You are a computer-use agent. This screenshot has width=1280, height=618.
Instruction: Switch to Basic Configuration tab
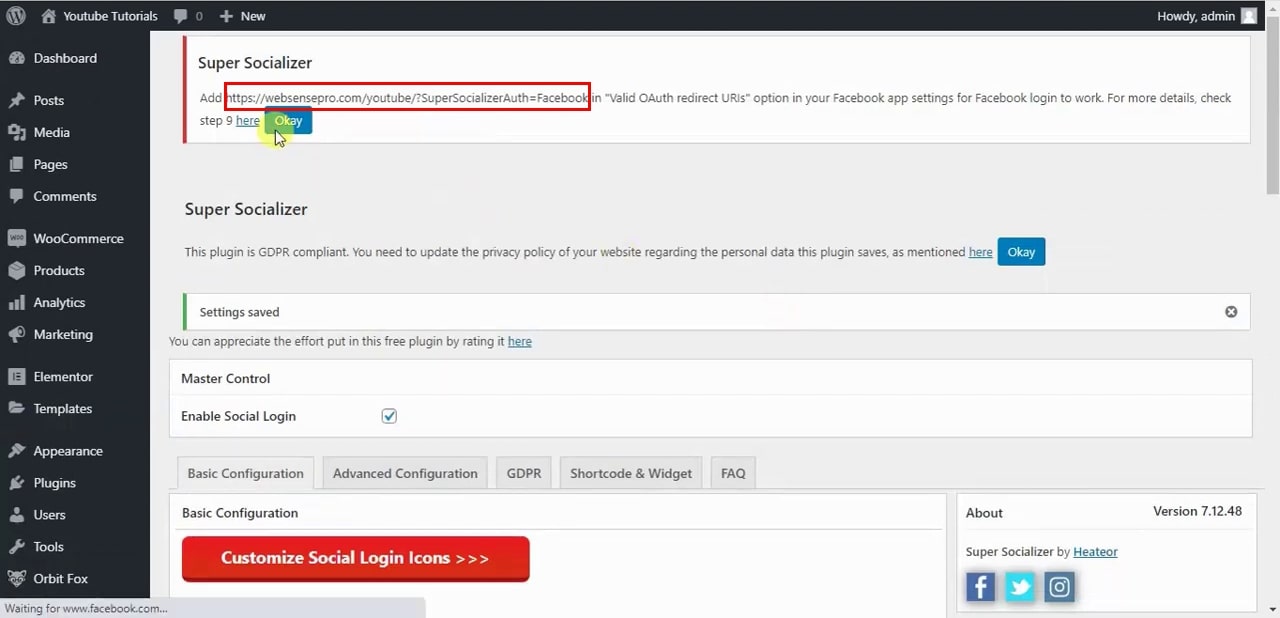coord(245,473)
